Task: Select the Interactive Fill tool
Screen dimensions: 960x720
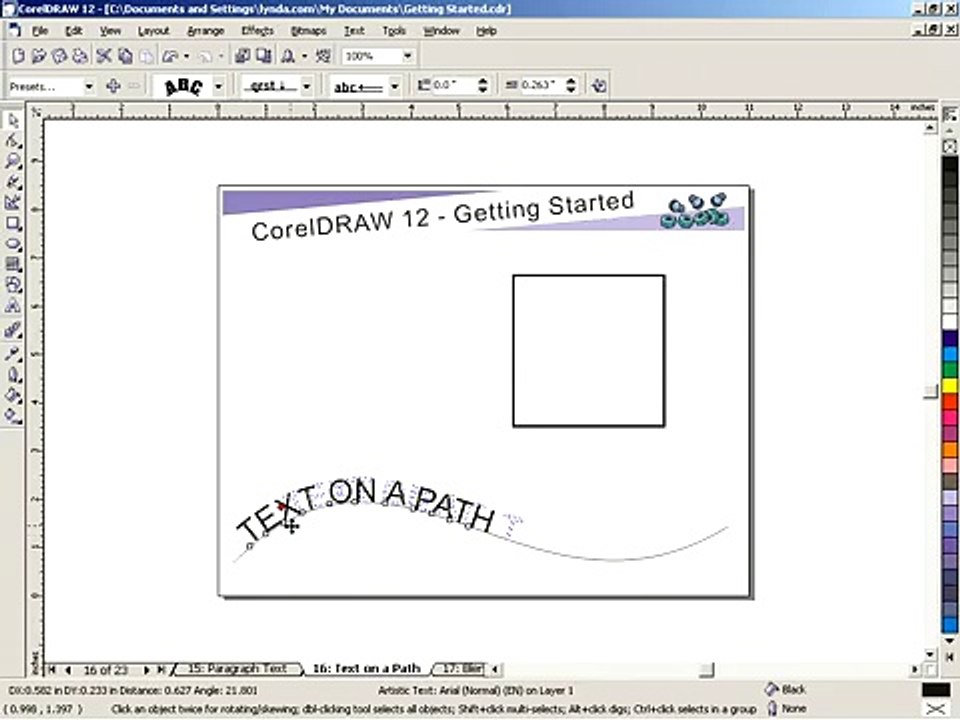Action: pyautogui.click(x=13, y=416)
